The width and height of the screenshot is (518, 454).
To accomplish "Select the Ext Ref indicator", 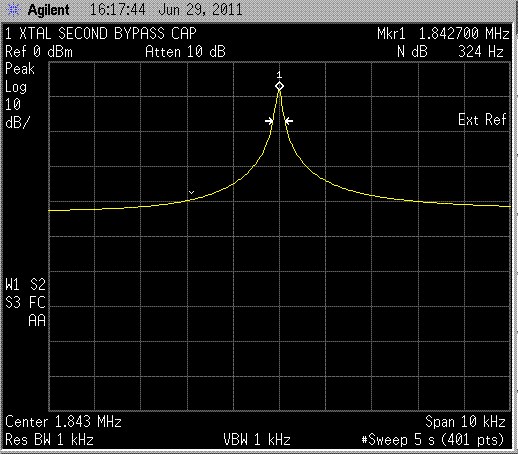I will point(482,120).
